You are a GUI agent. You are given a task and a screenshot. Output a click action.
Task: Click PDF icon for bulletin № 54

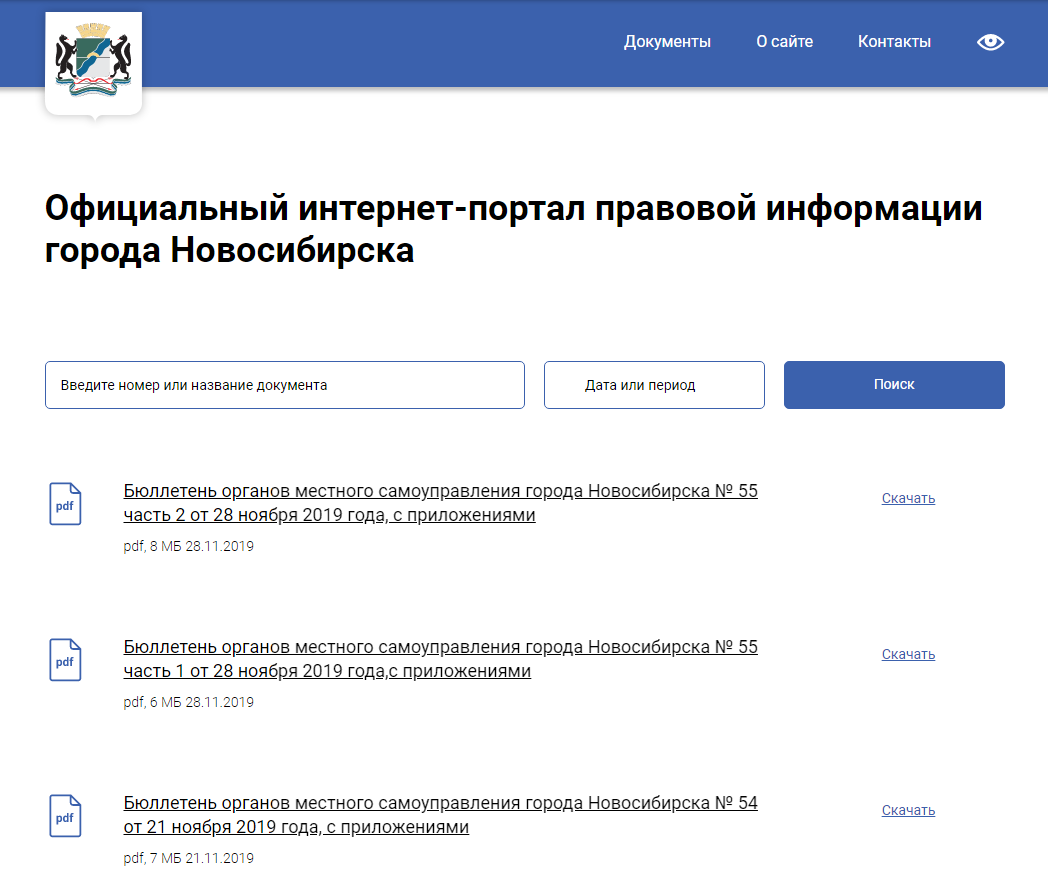coord(65,816)
